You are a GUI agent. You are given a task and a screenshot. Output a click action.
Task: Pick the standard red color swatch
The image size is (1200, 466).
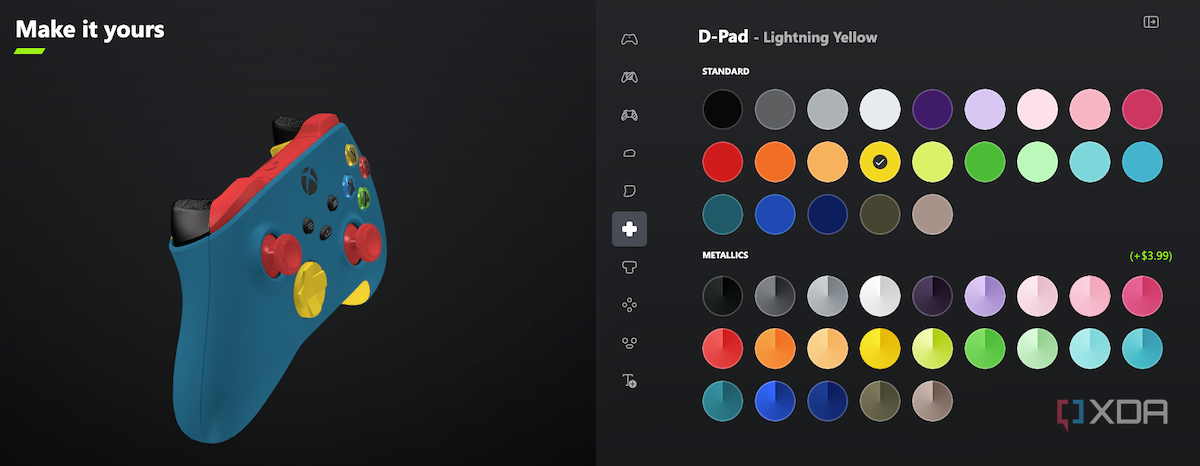[722, 161]
